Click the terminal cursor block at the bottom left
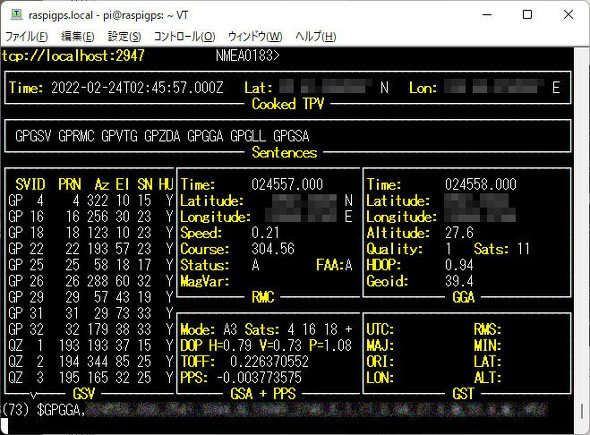 [x=4, y=426]
